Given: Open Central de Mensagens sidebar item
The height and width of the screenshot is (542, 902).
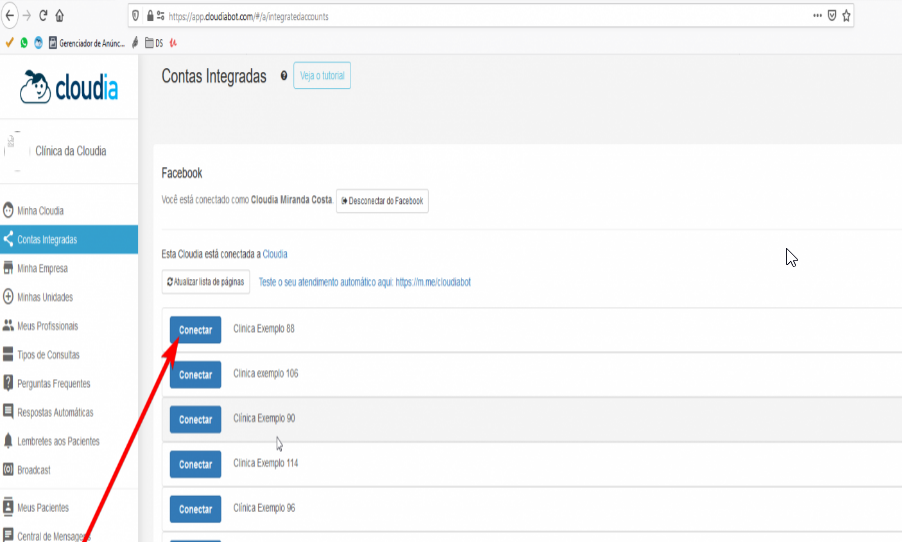Looking at the screenshot, I should (68, 533).
